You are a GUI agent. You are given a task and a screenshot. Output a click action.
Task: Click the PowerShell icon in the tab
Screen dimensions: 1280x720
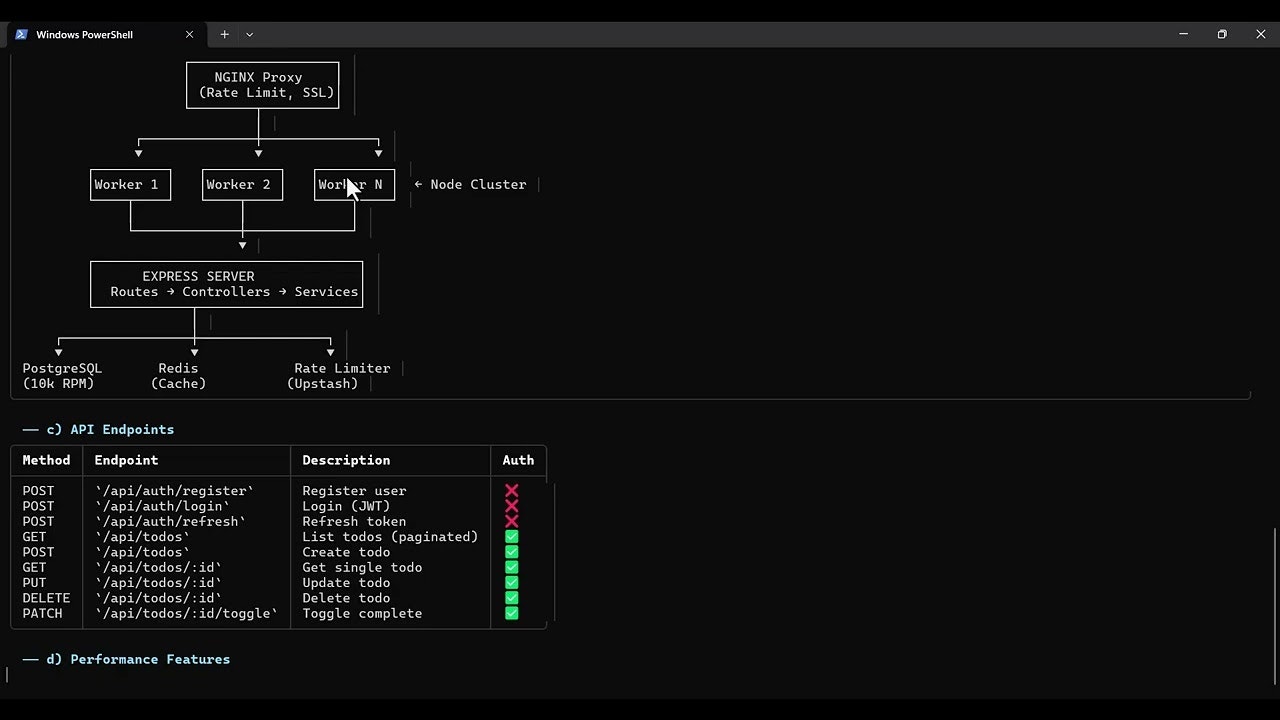21,34
